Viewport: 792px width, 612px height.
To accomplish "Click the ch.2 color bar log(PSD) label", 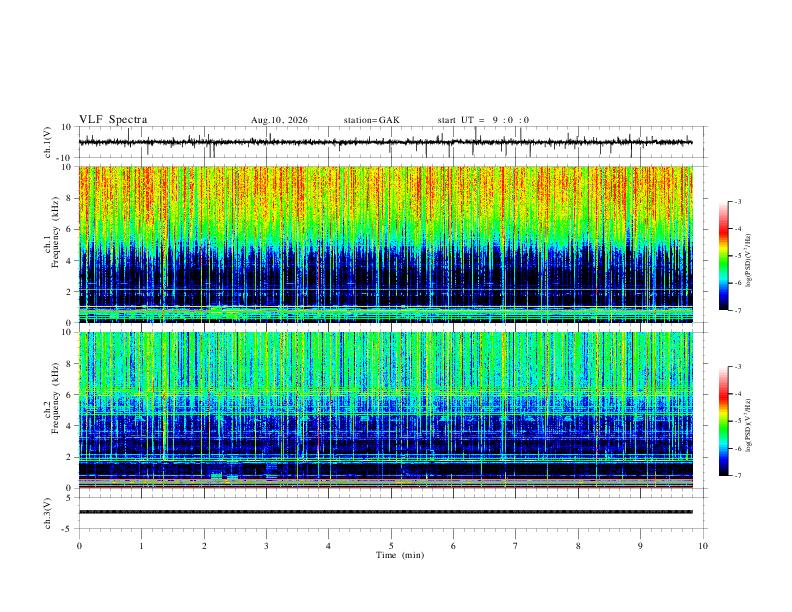I will pos(748,425).
